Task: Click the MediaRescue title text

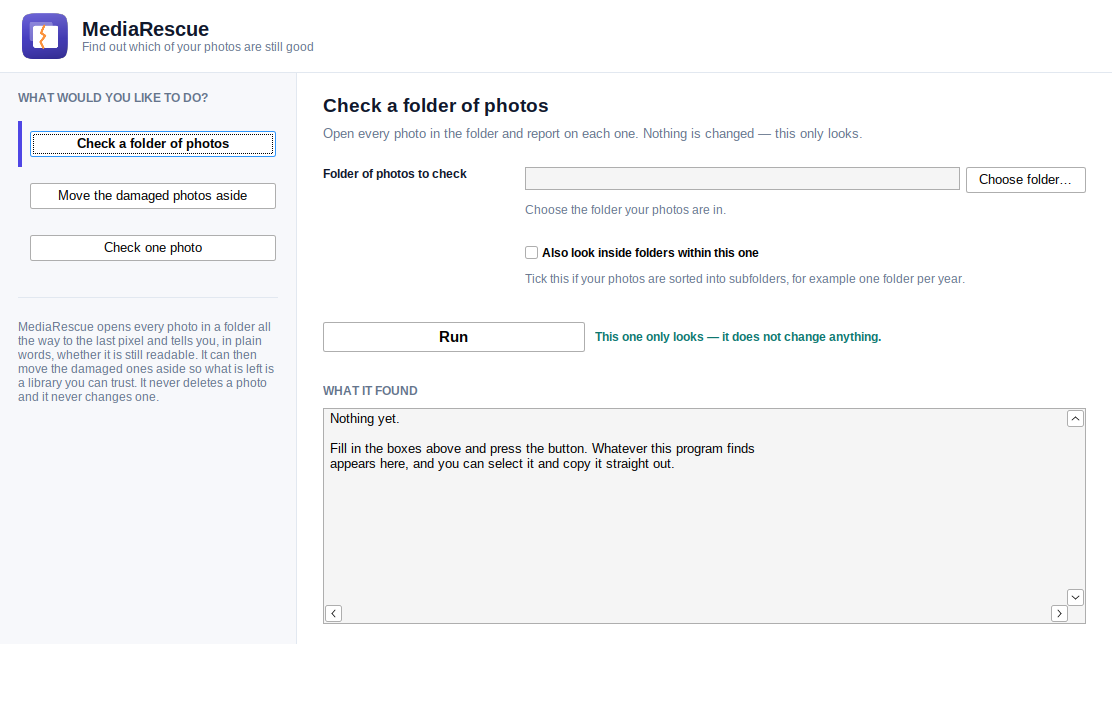Action: coord(145,29)
